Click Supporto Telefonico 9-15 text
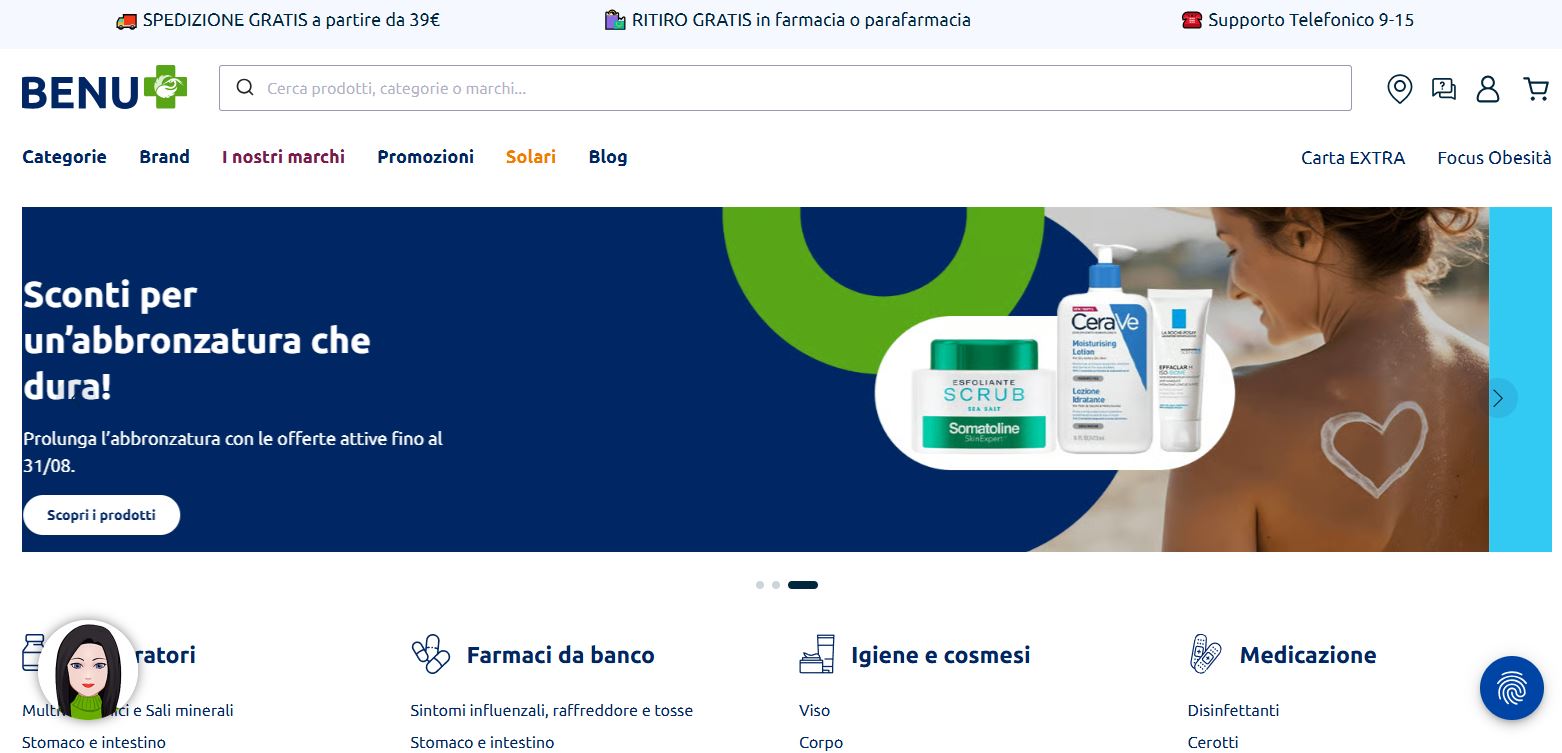This screenshot has height=753, width=1562. [x=1311, y=20]
